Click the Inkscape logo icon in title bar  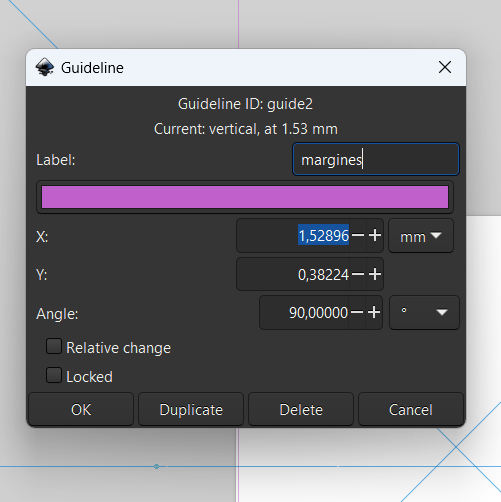pos(45,67)
